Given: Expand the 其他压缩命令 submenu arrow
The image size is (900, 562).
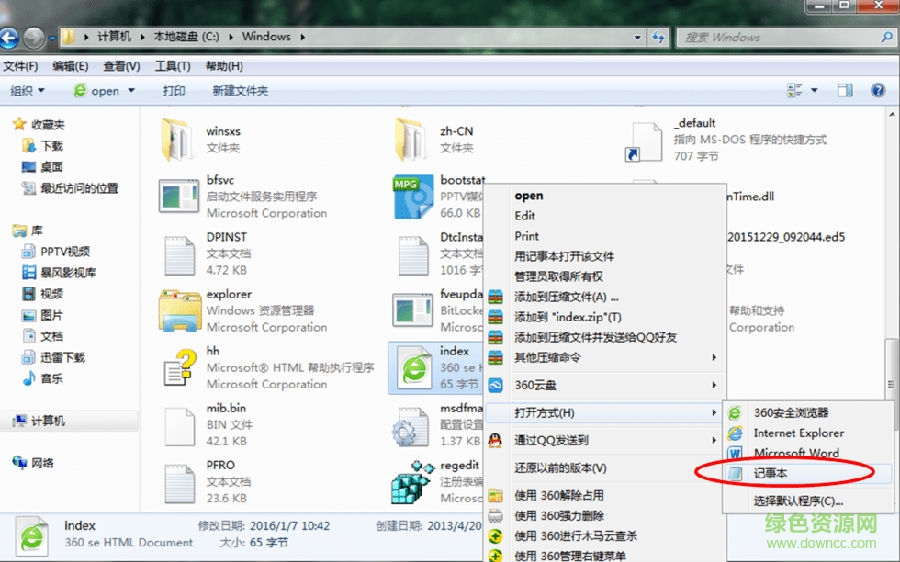Looking at the screenshot, I should tap(714, 357).
